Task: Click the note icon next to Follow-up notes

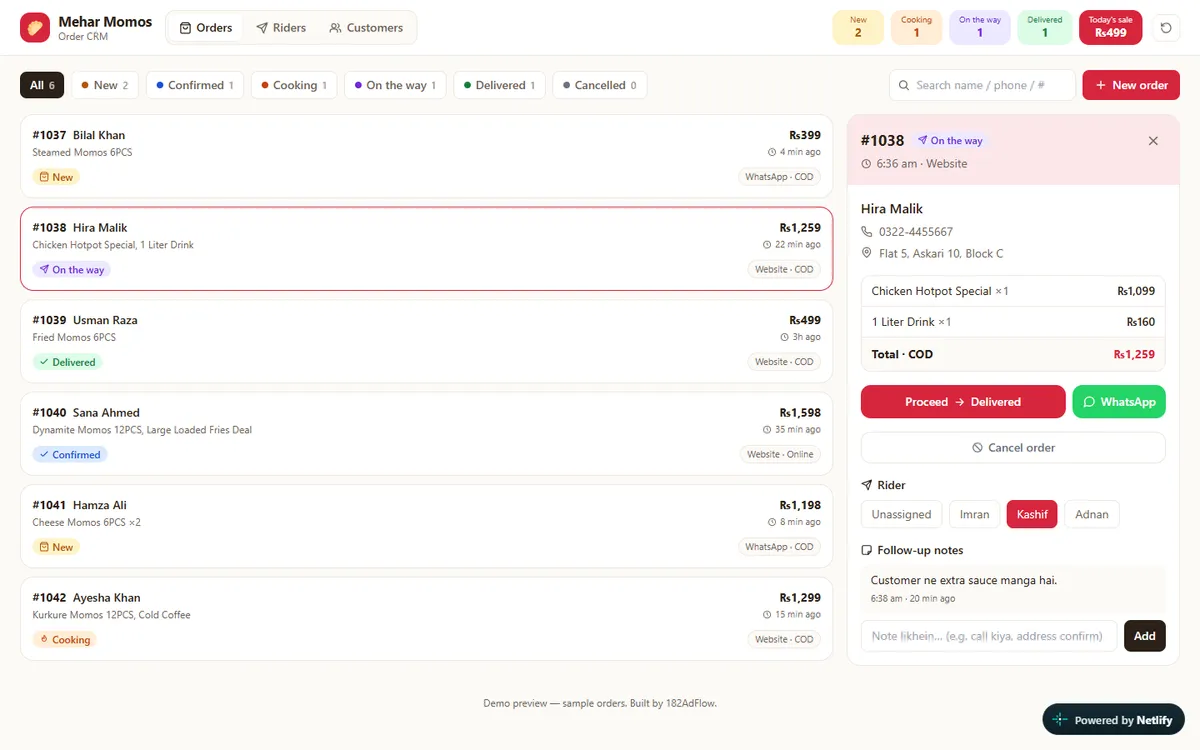Action: (x=867, y=550)
